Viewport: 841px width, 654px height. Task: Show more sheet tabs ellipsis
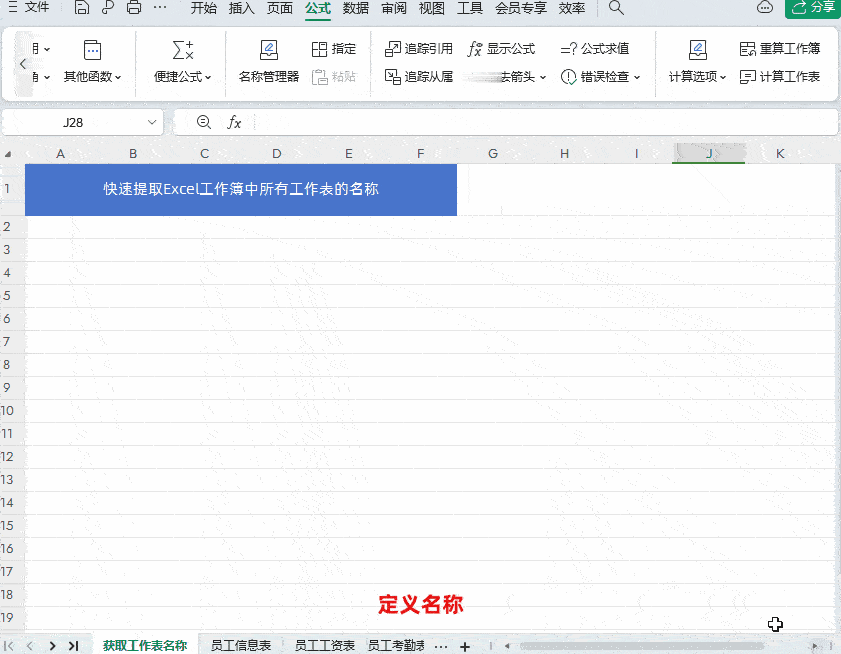[x=441, y=646]
